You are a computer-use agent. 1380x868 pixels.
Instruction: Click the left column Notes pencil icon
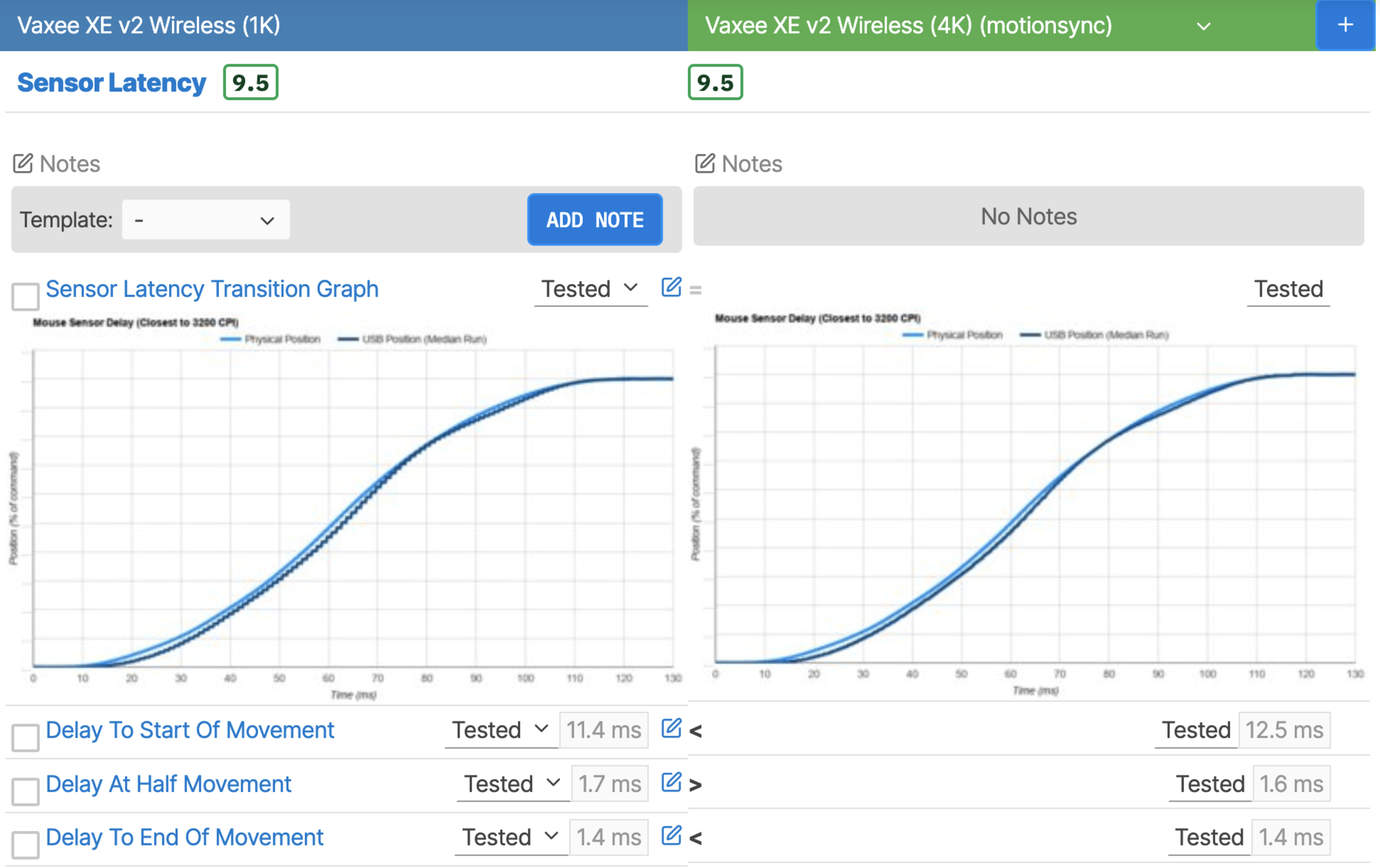pyautogui.click(x=23, y=164)
